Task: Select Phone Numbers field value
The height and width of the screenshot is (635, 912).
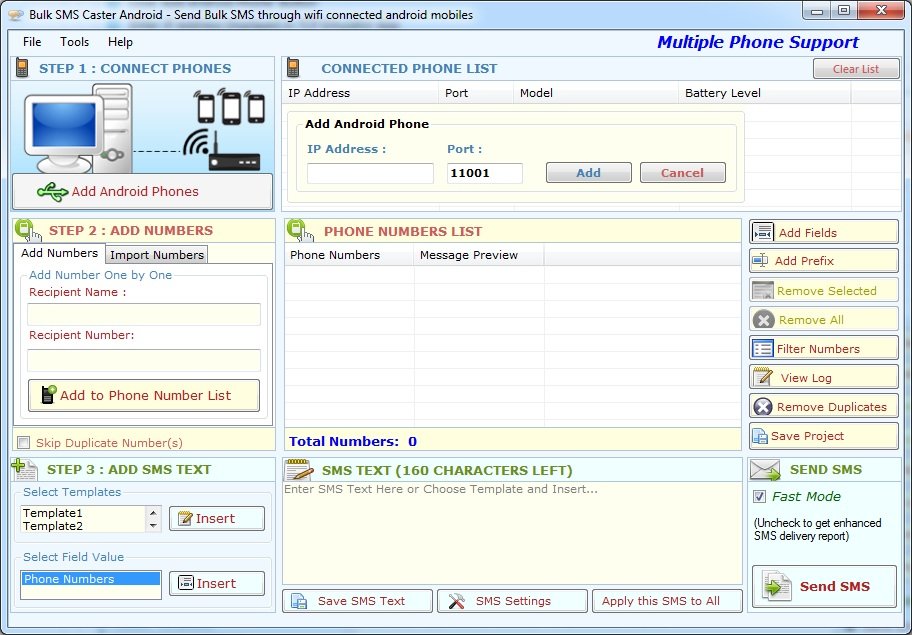Action: point(90,579)
